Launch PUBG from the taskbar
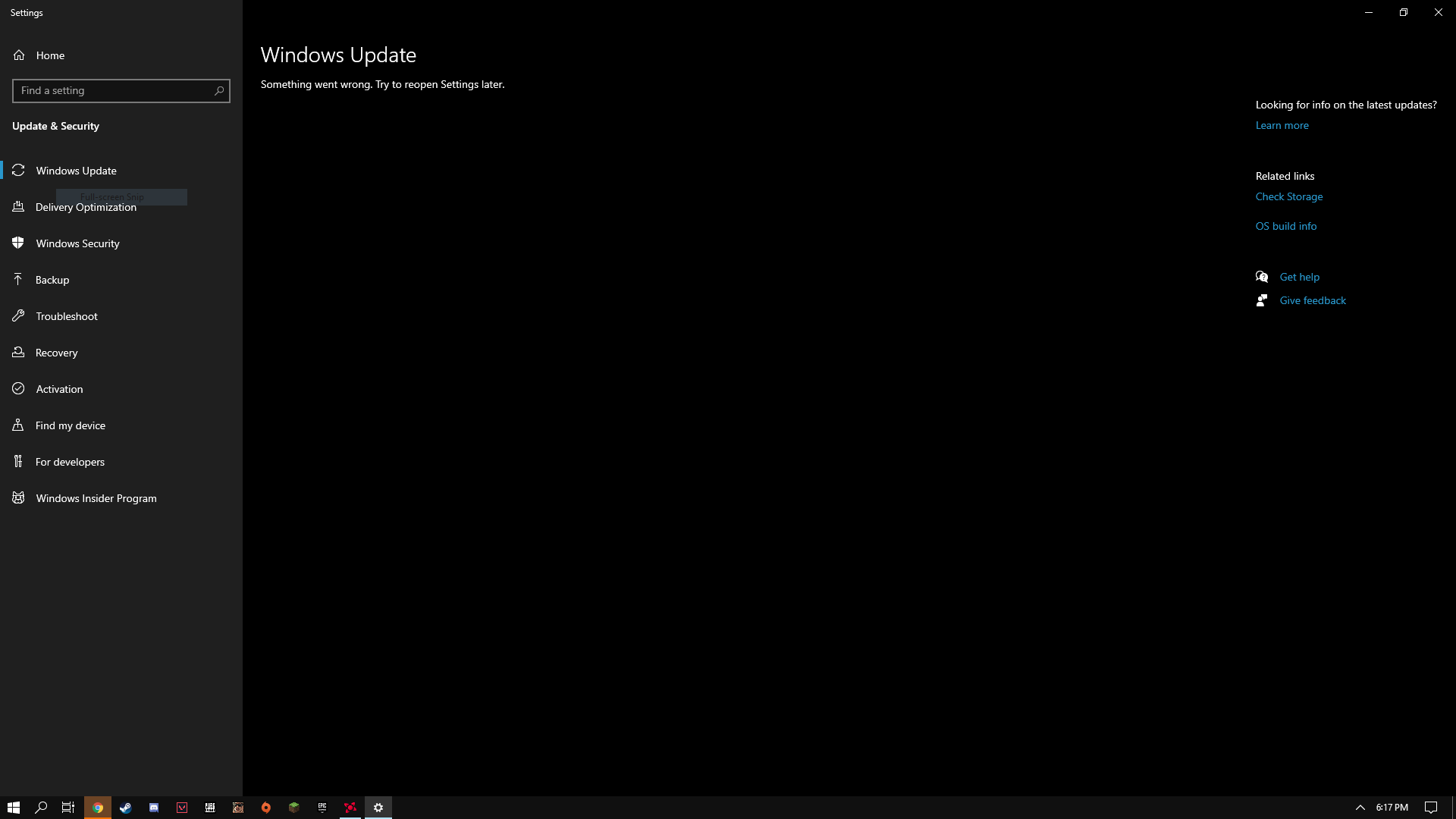The width and height of the screenshot is (1456, 819). point(210,808)
